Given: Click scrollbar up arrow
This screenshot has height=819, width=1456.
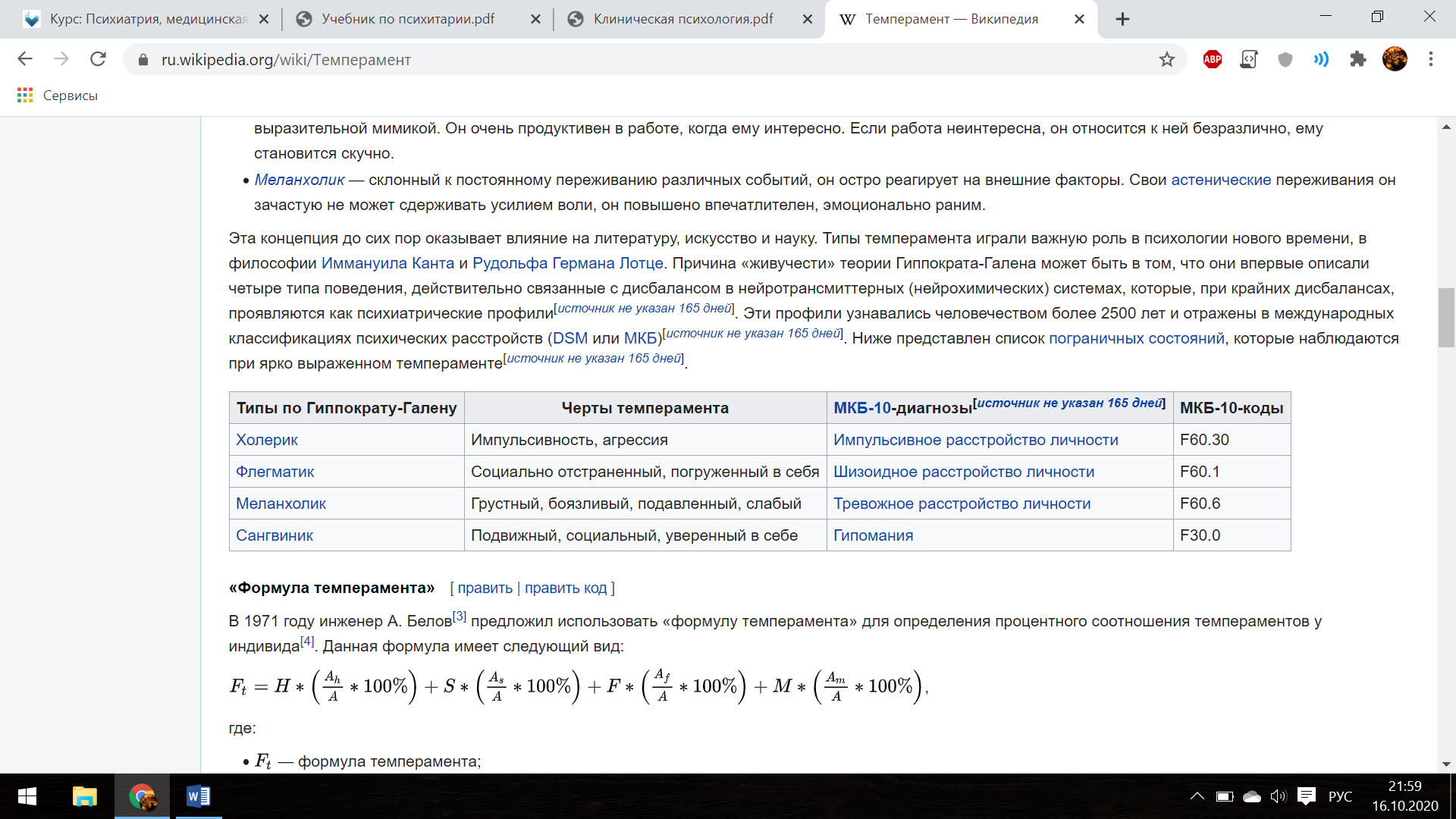Looking at the screenshot, I should [1446, 127].
